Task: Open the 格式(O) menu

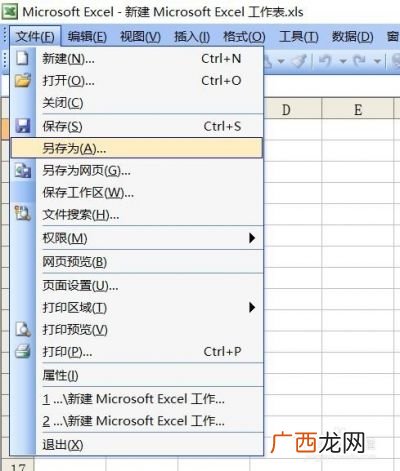Action: coord(244,36)
